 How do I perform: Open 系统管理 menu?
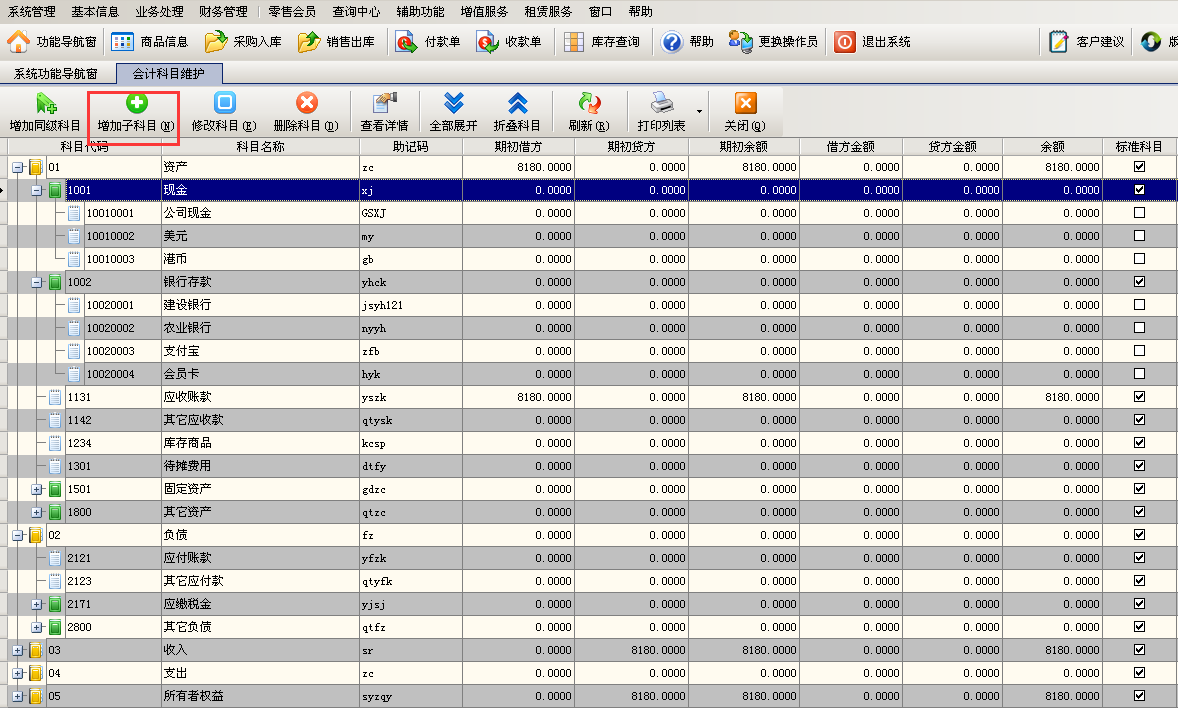pyautogui.click(x=32, y=11)
